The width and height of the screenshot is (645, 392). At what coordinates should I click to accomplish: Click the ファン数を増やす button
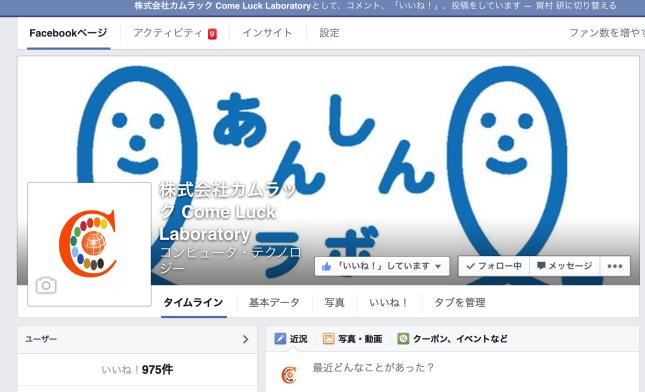(607, 33)
